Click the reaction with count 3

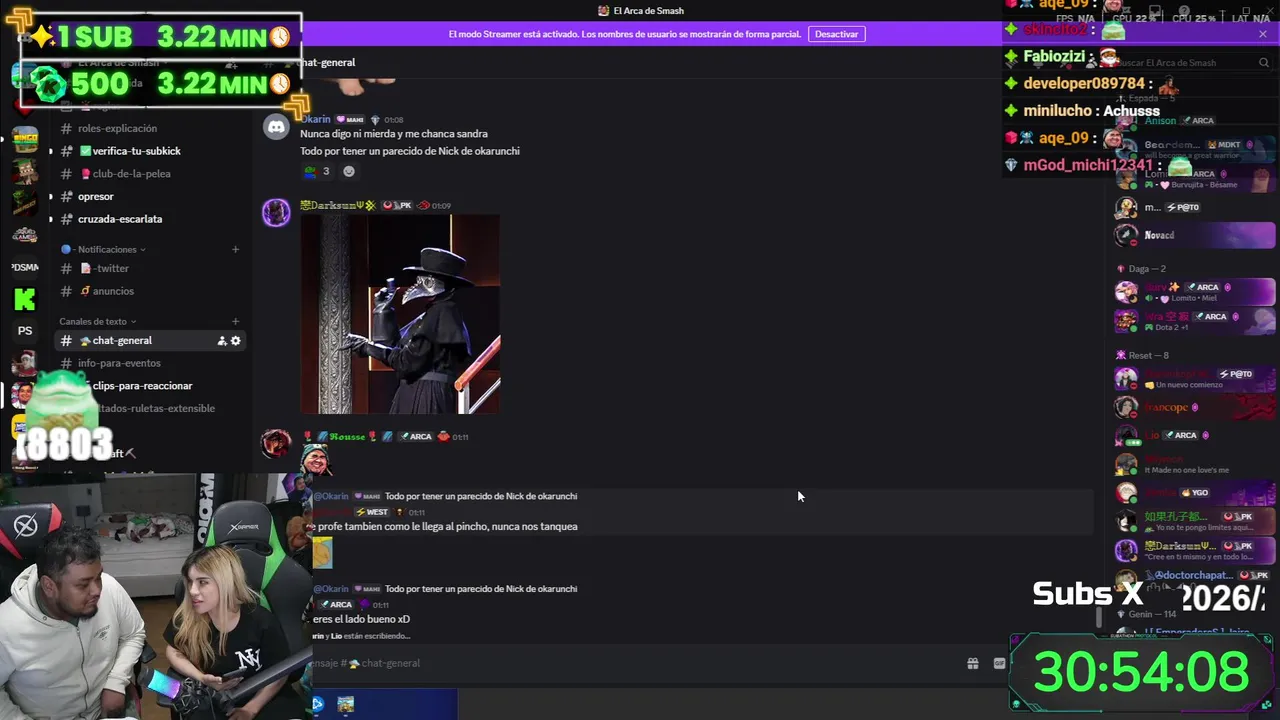click(x=317, y=171)
